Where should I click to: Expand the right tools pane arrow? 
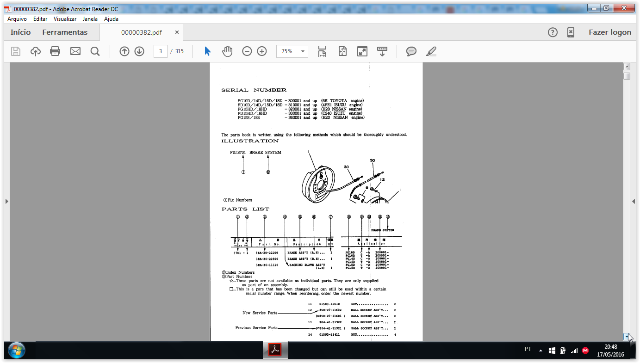point(633,201)
